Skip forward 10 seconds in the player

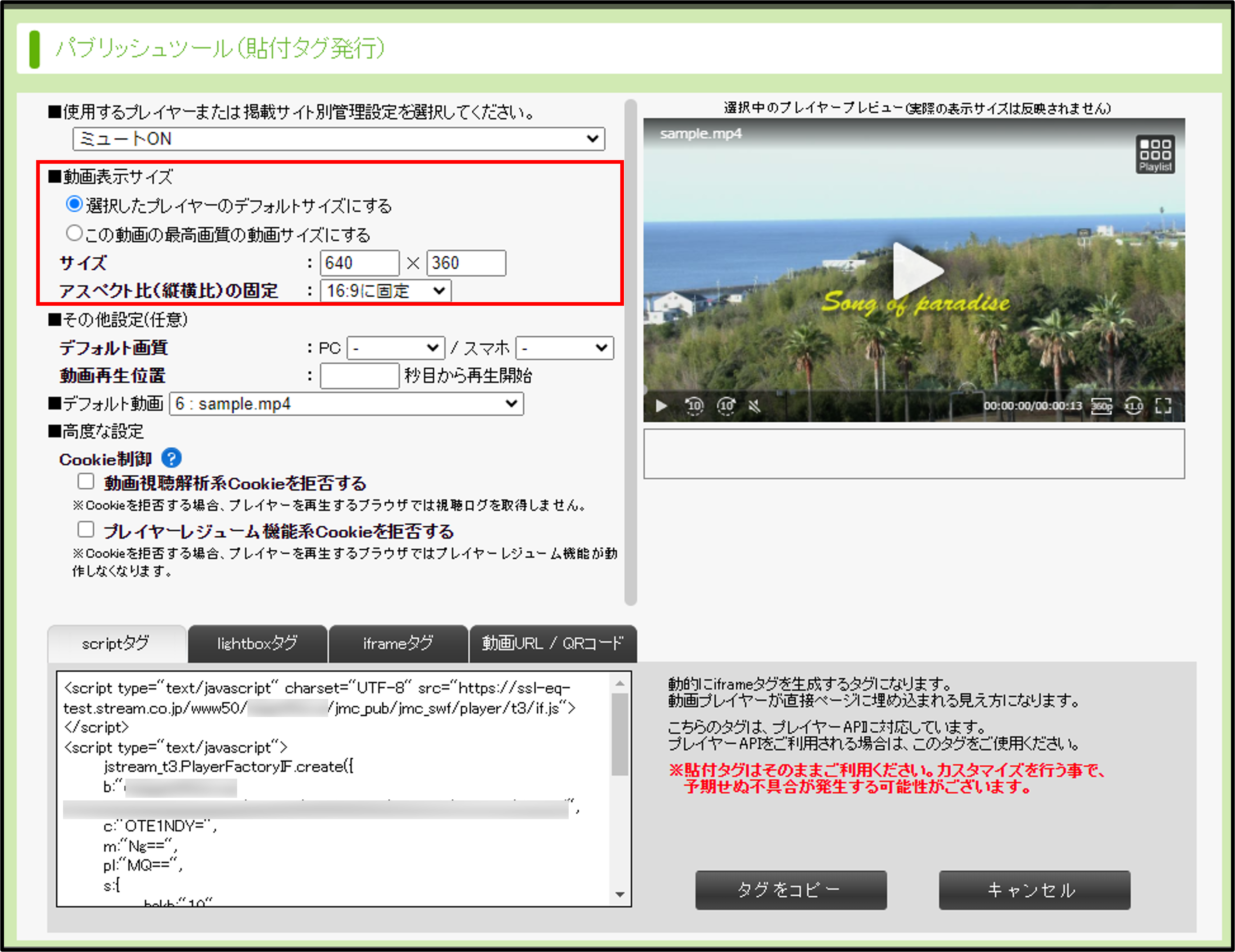click(726, 406)
